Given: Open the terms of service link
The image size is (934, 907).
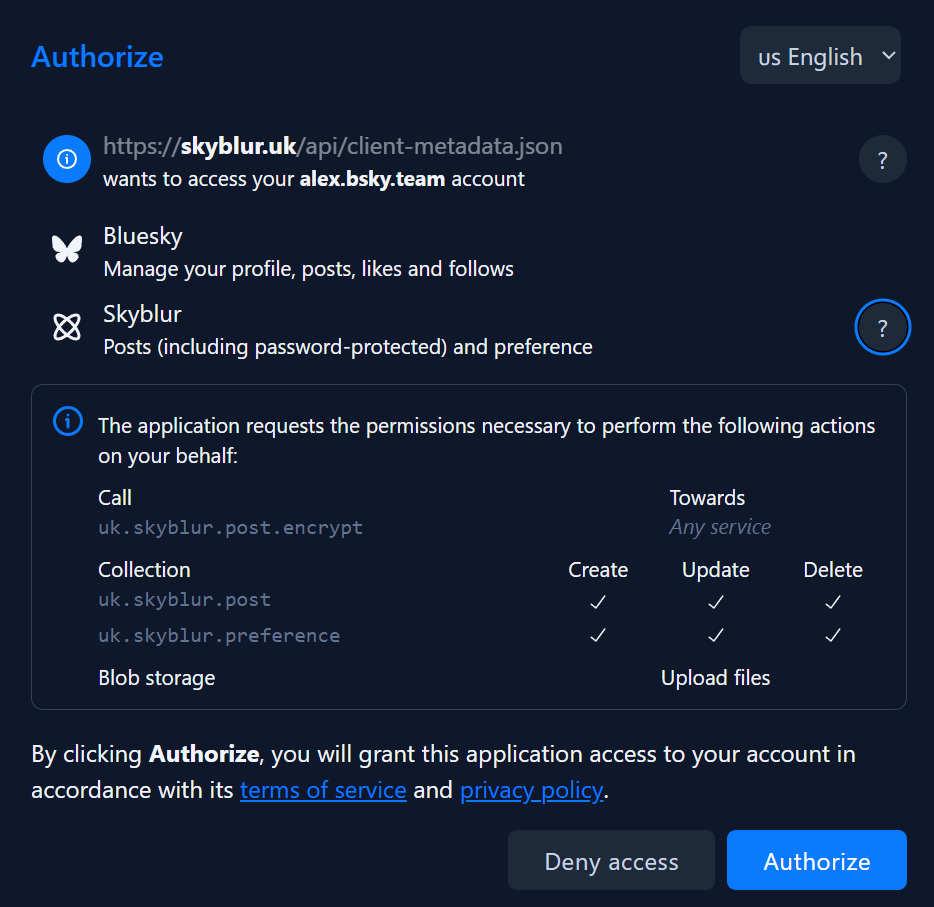Looking at the screenshot, I should tap(323, 791).
